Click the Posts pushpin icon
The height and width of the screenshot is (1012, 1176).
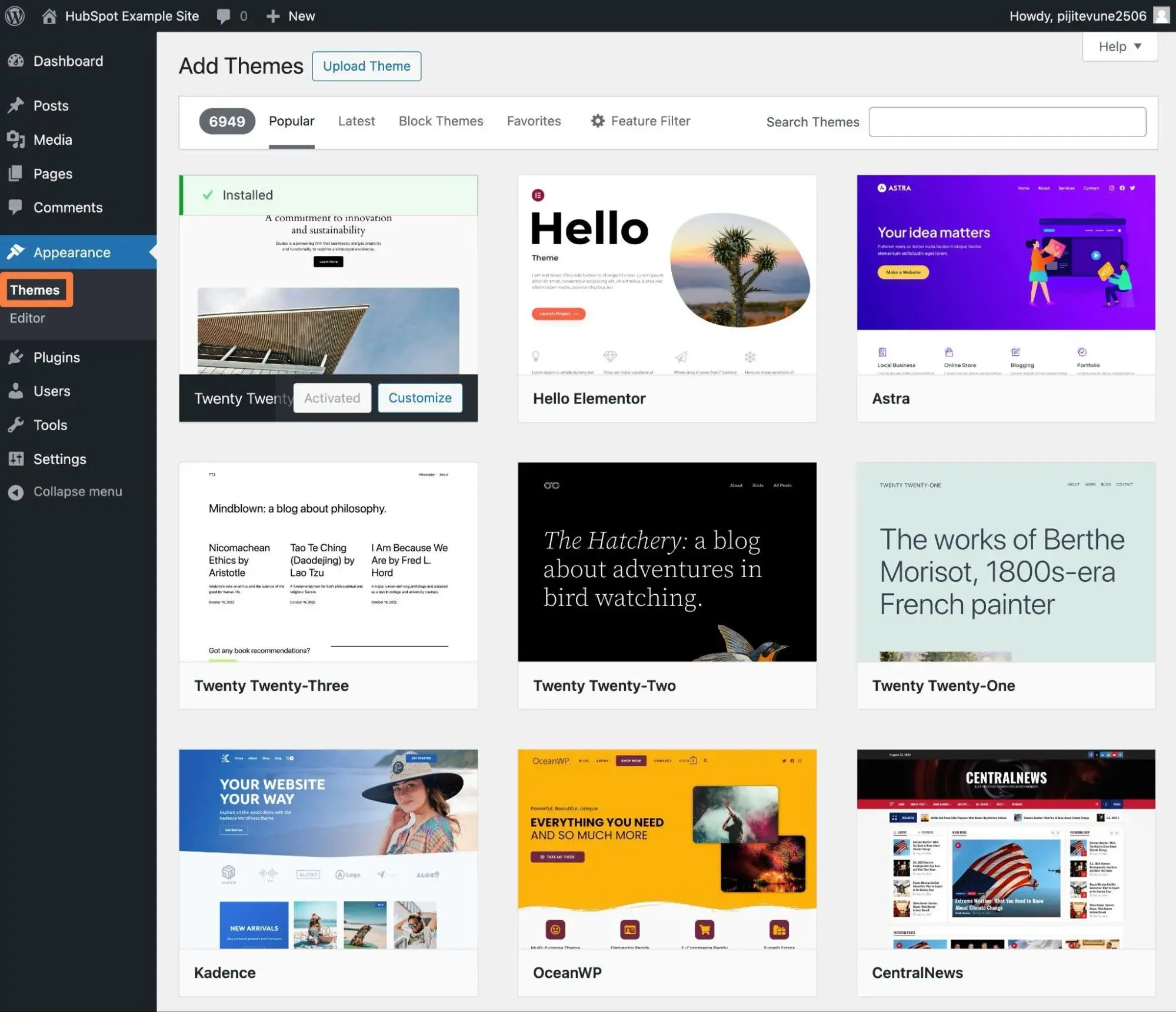click(x=16, y=105)
